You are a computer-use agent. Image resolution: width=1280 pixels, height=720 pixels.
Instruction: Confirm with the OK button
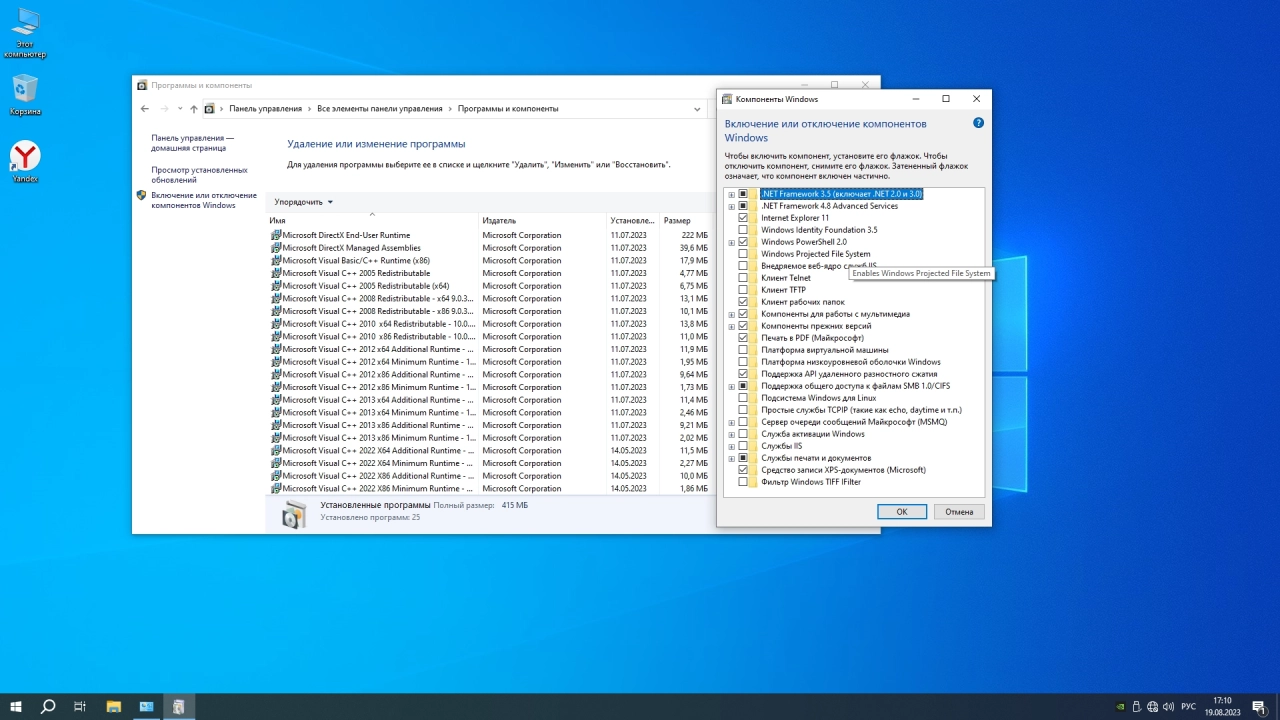click(x=902, y=511)
